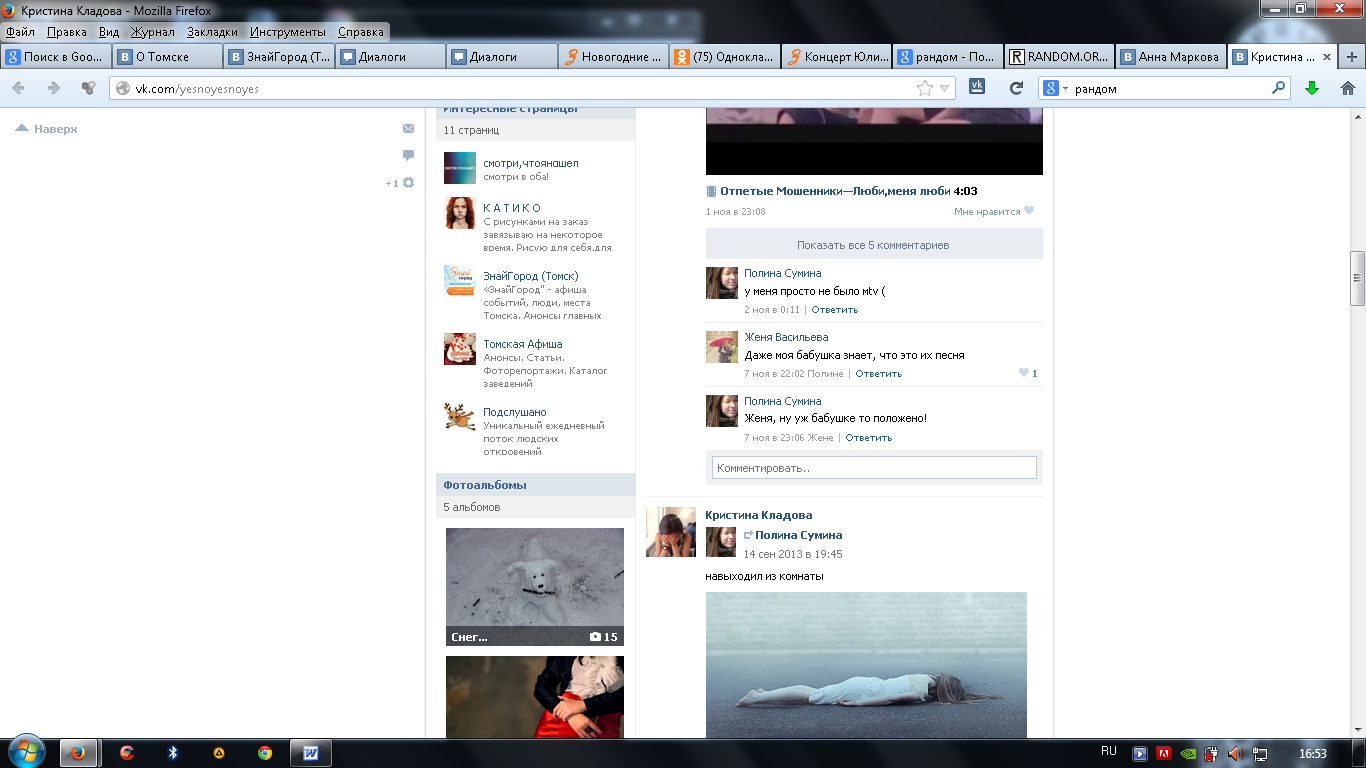This screenshot has height=768, width=1366.
Task: Click the red Adobe tray icon
Action: [x=1163, y=753]
